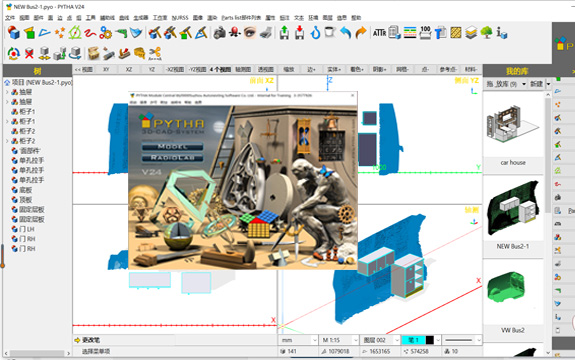The height and width of the screenshot is (360, 575).
Task: Open the M 1:15 scale dropdown
Action: (x=340, y=340)
